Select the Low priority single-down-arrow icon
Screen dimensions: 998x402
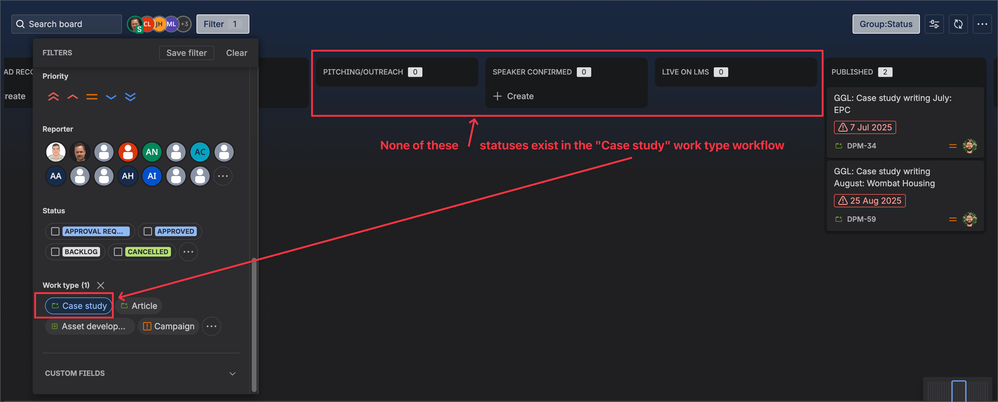[111, 97]
